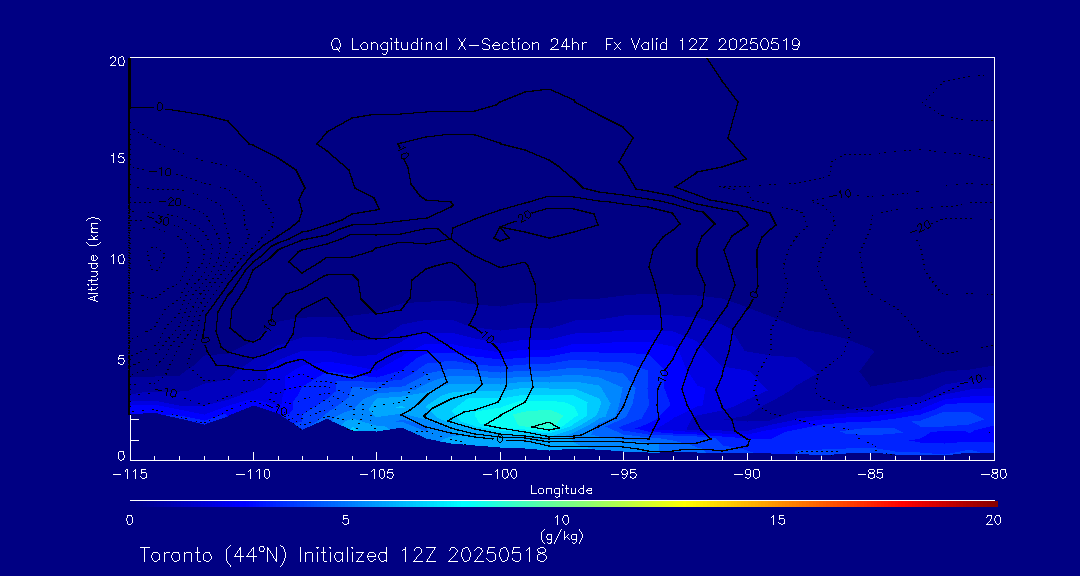Click the altitude axis tick label 5
The image size is (1080, 576).
click(120, 359)
